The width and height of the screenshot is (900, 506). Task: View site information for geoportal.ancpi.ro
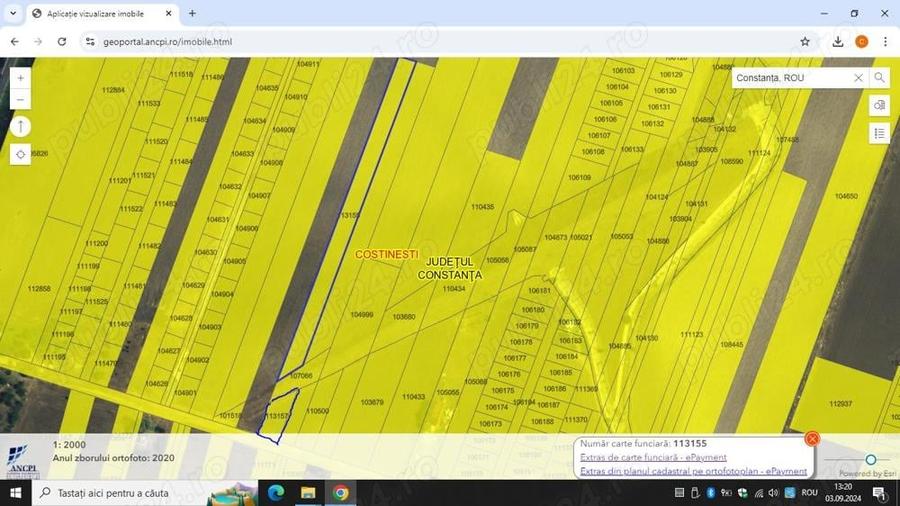[x=90, y=42]
